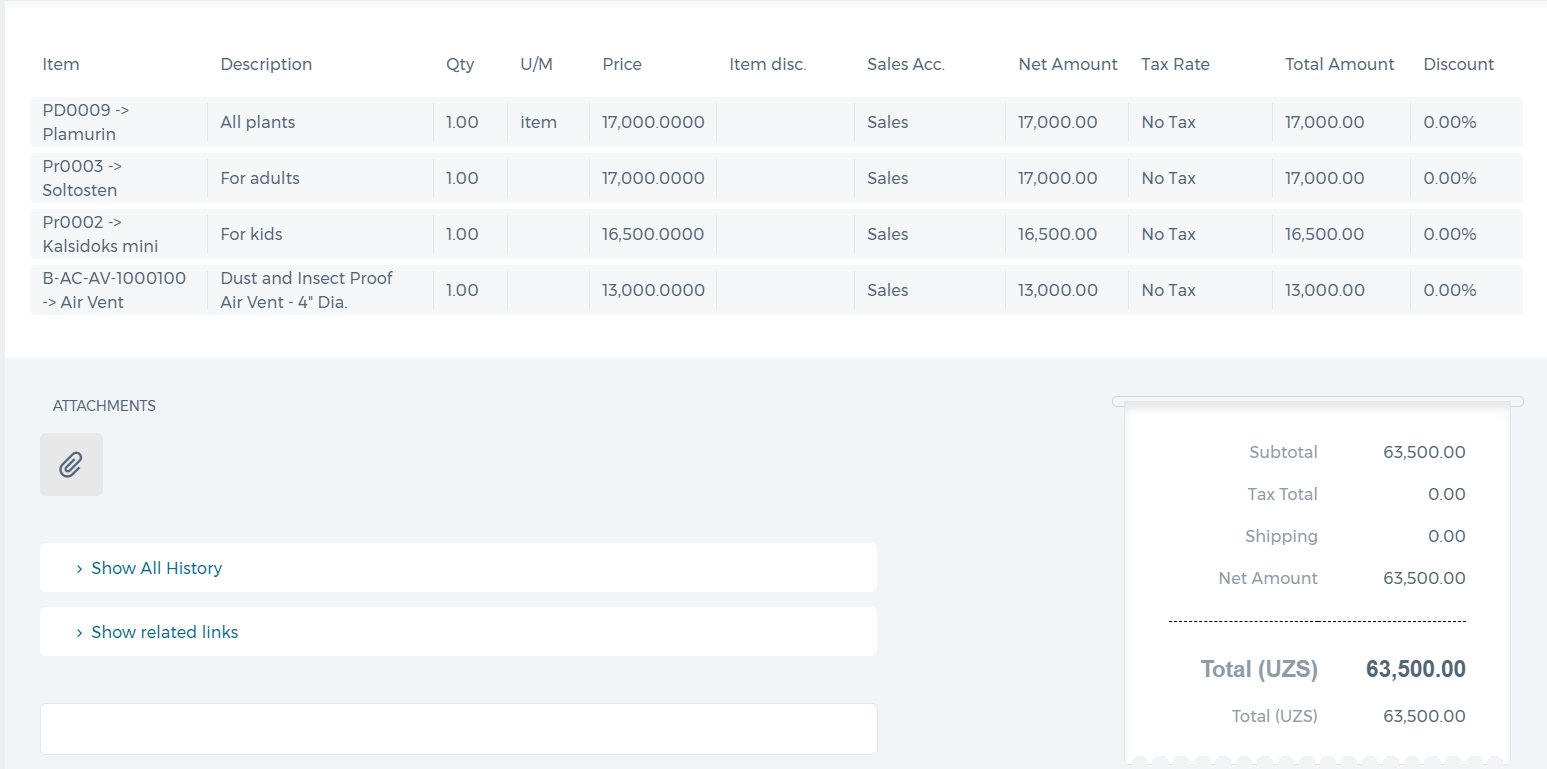Viewport: 1547px width, 769px height.
Task: Click the 16,500.00 net amount cell
Action: click(x=1067, y=234)
